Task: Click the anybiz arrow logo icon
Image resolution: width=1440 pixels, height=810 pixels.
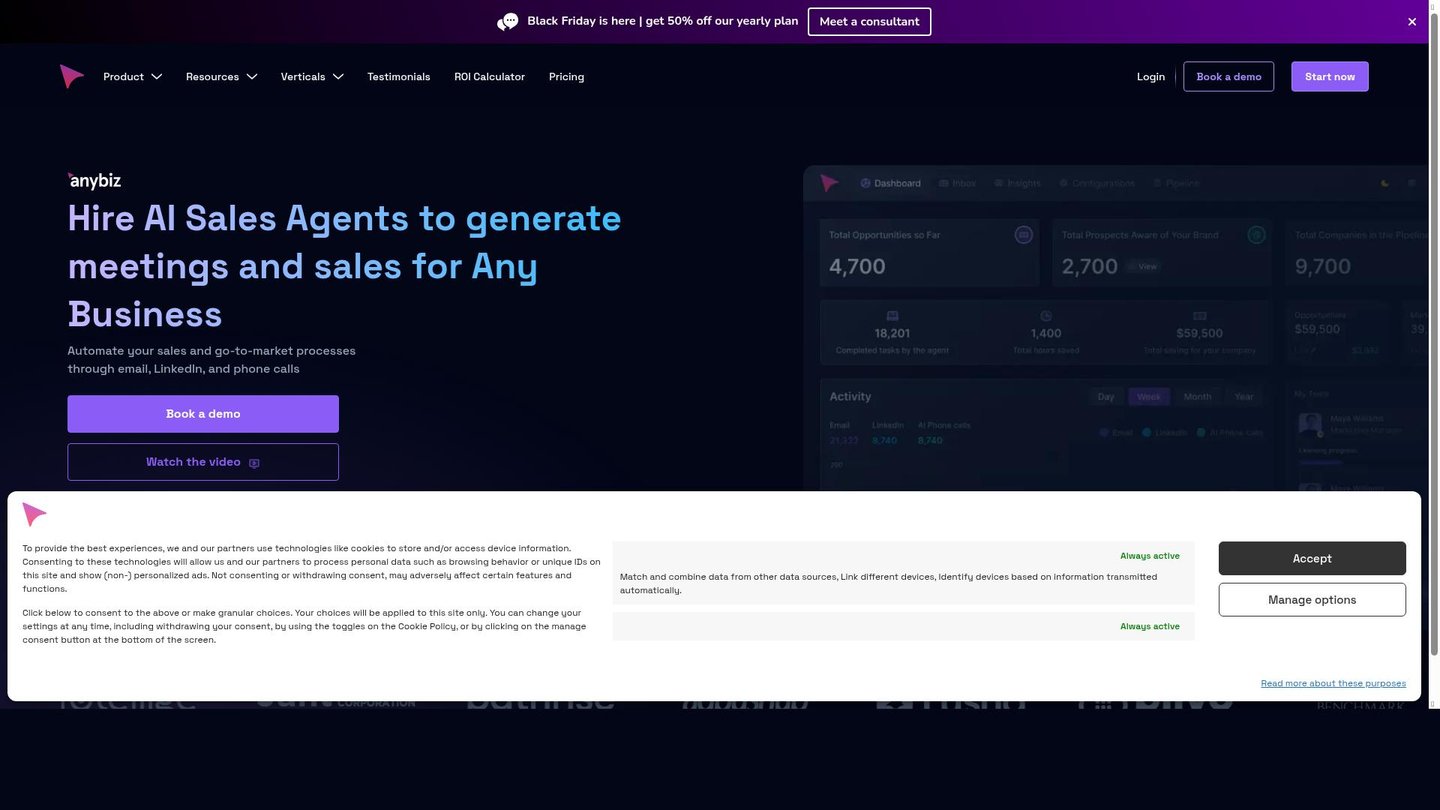Action: 71,75
